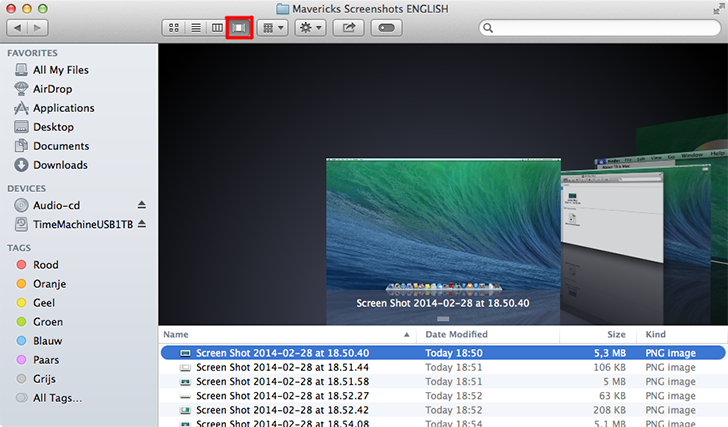728x427 pixels.
Task: Focus the Finder search field
Action: click(599, 28)
